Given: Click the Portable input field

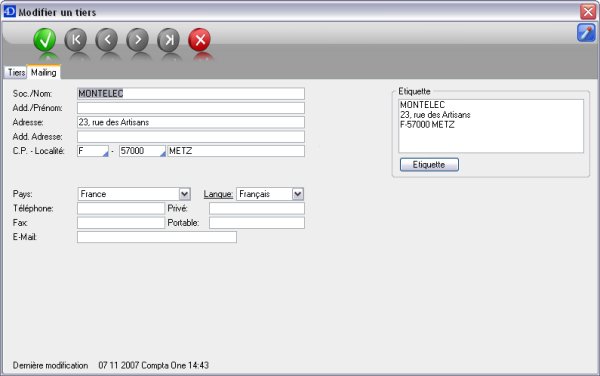Looking at the screenshot, I should (257, 223).
